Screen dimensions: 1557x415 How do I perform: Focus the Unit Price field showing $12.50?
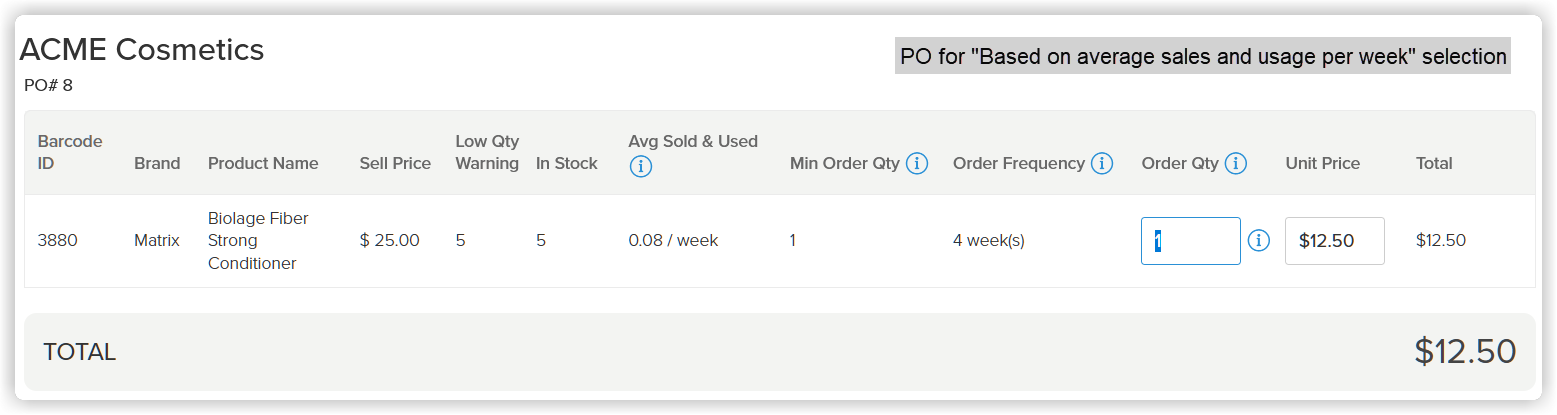coord(1335,241)
